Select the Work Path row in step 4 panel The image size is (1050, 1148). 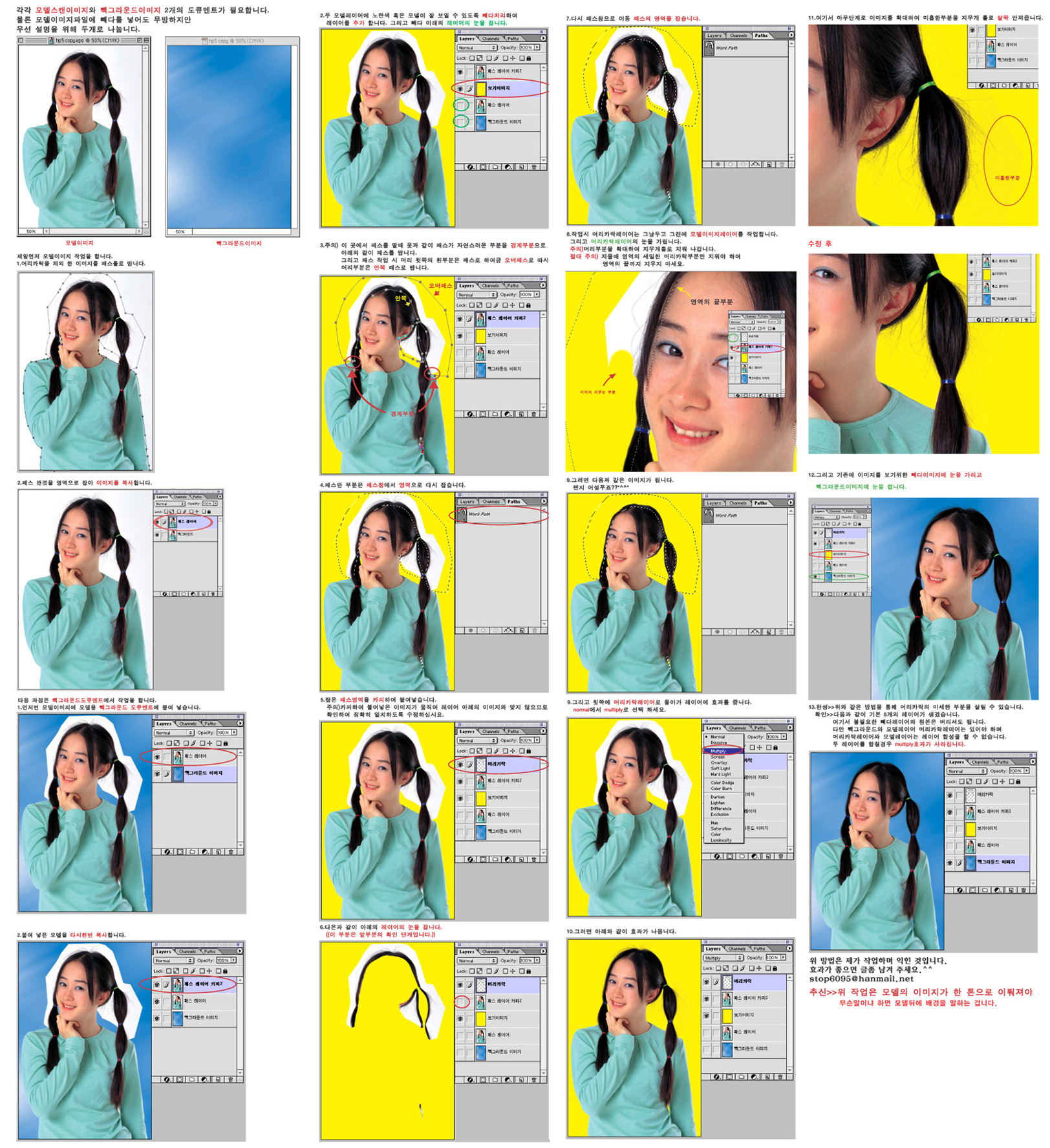coord(498,514)
